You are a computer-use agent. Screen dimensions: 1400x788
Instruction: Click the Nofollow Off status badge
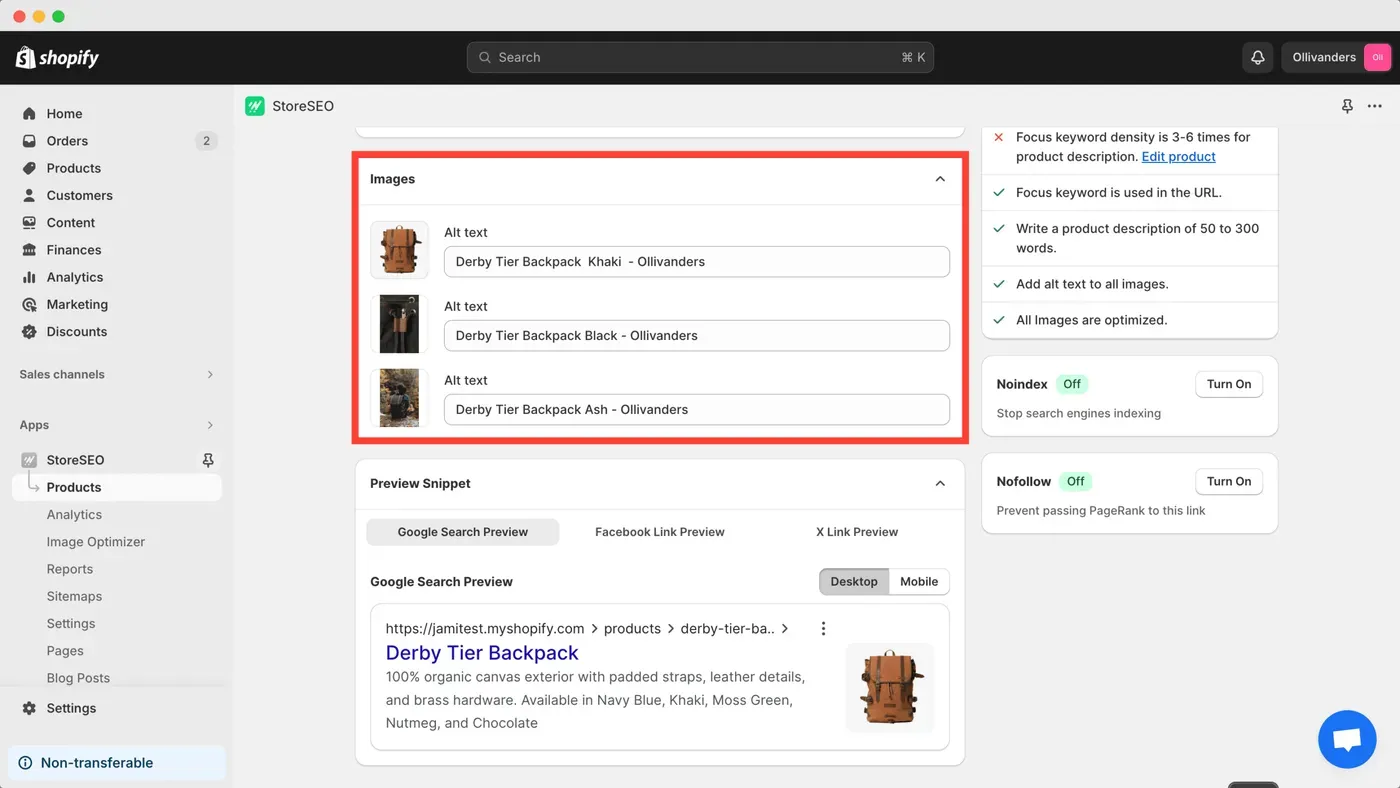1075,481
